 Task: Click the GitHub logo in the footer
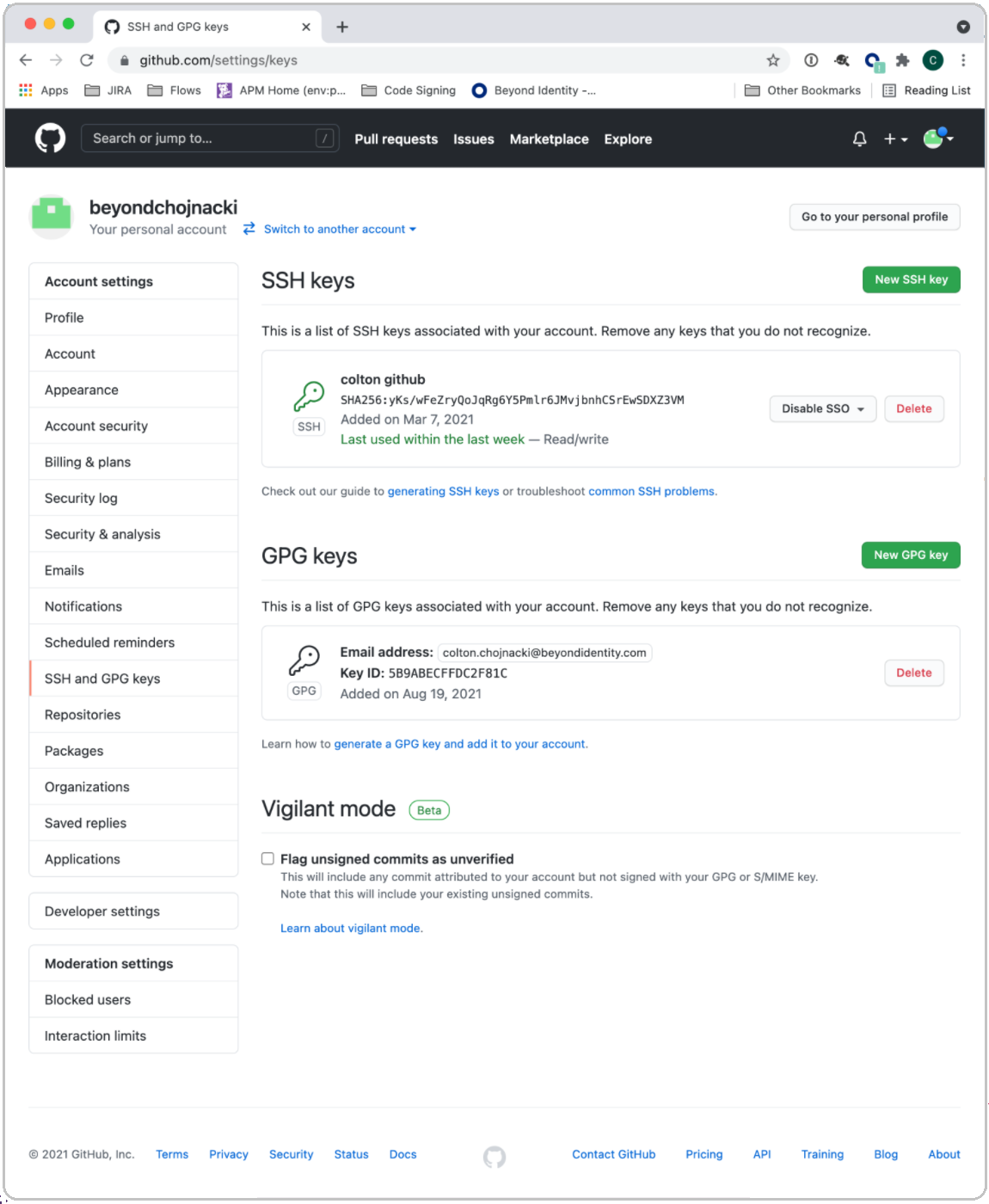tap(494, 1157)
